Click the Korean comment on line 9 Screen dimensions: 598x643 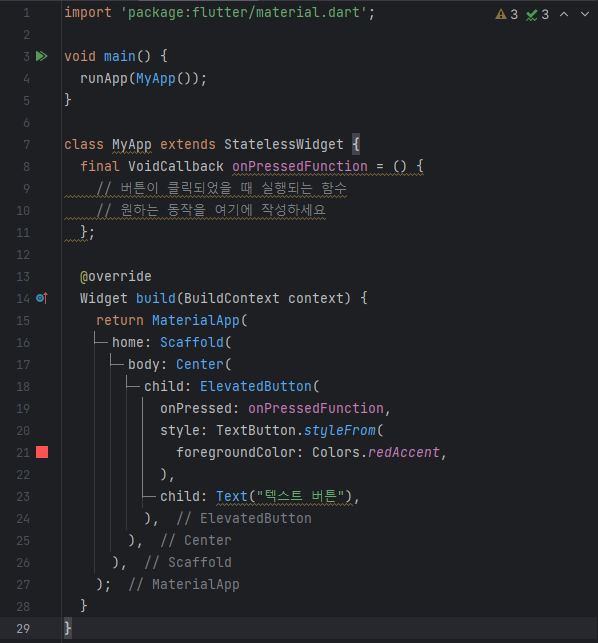click(221, 188)
